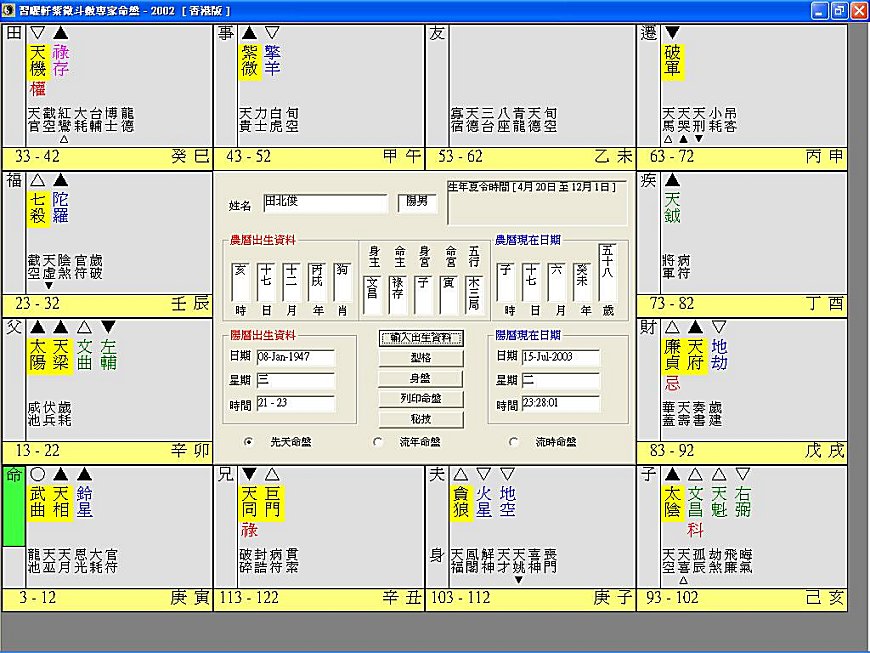Image resolution: width=870 pixels, height=653 pixels.
Task: Select the 事 palace corner marker
Action: click(x=225, y=34)
